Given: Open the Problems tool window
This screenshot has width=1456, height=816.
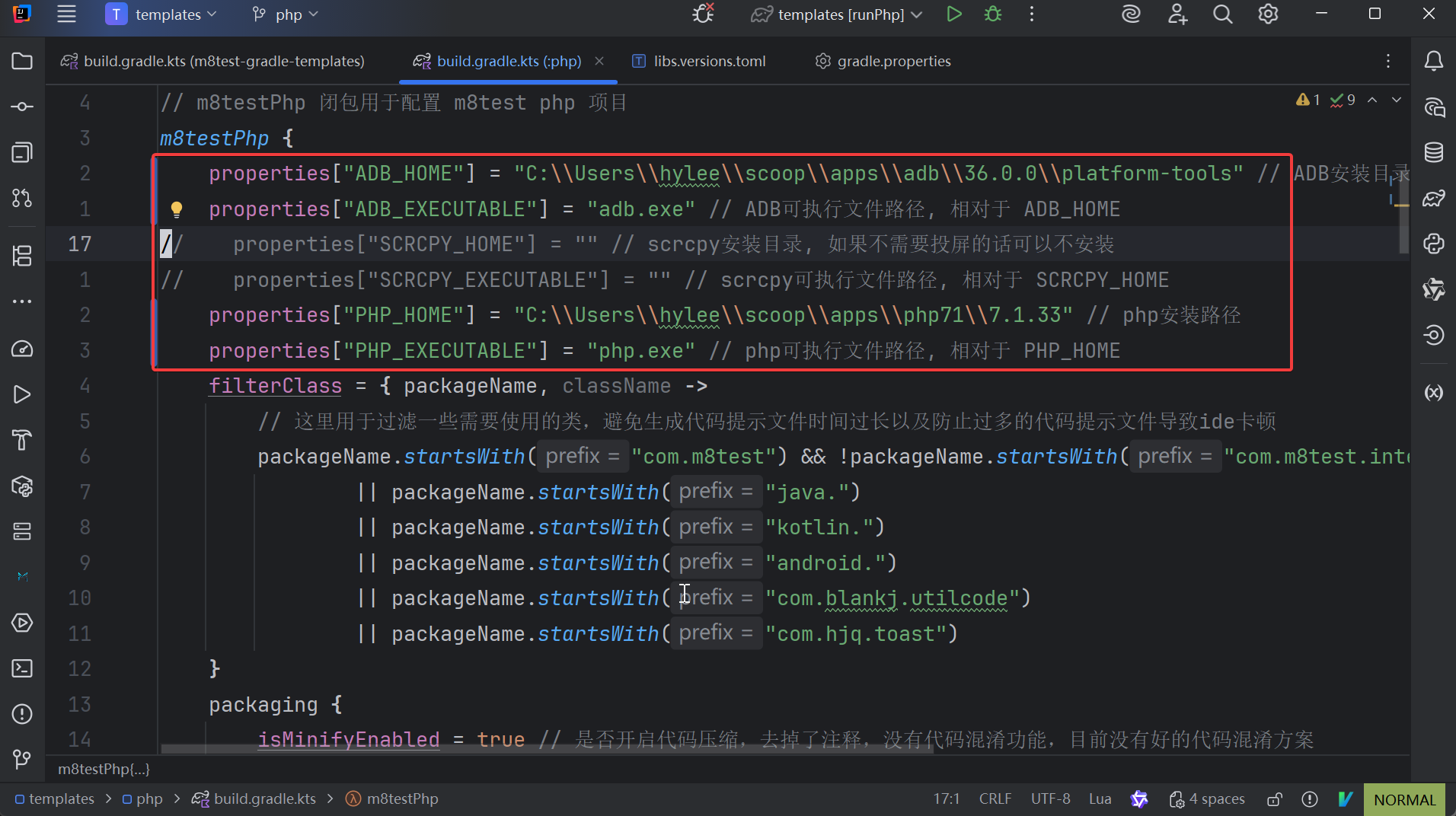Looking at the screenshot, I should pos(22,714).
